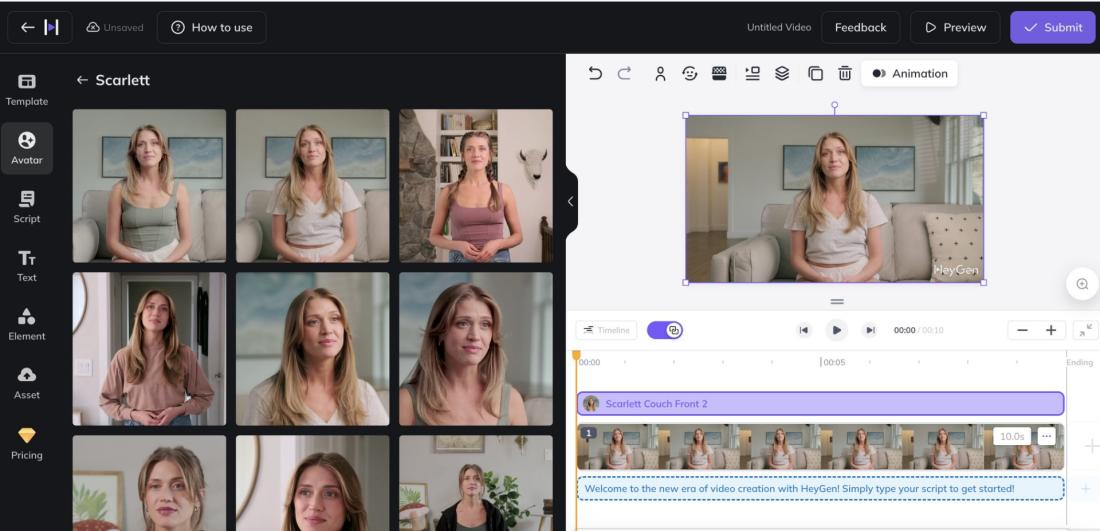The height and width of the screenshot is (531, 1100).
Task: Open the Feedback form
Action: (860, 27)
